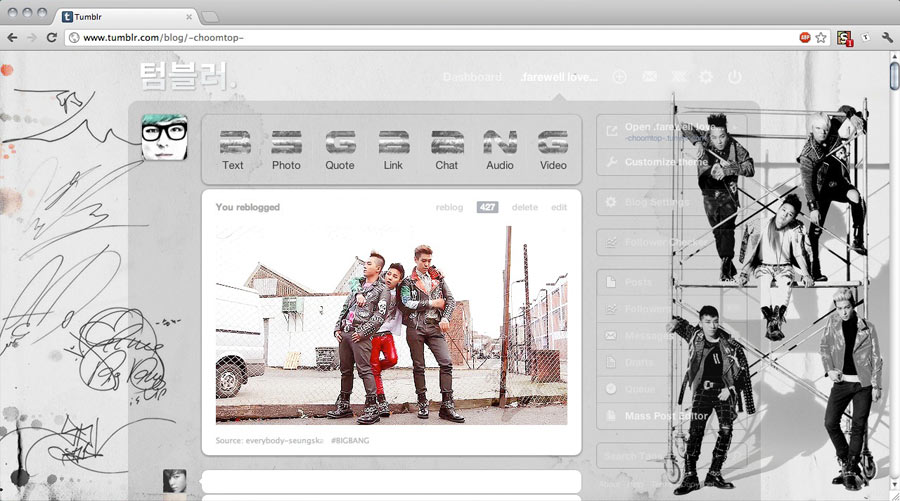The height and width of the screenshot is (501, 900).
Task: Click the plus icon to create a blog
Action: (619, 77)
